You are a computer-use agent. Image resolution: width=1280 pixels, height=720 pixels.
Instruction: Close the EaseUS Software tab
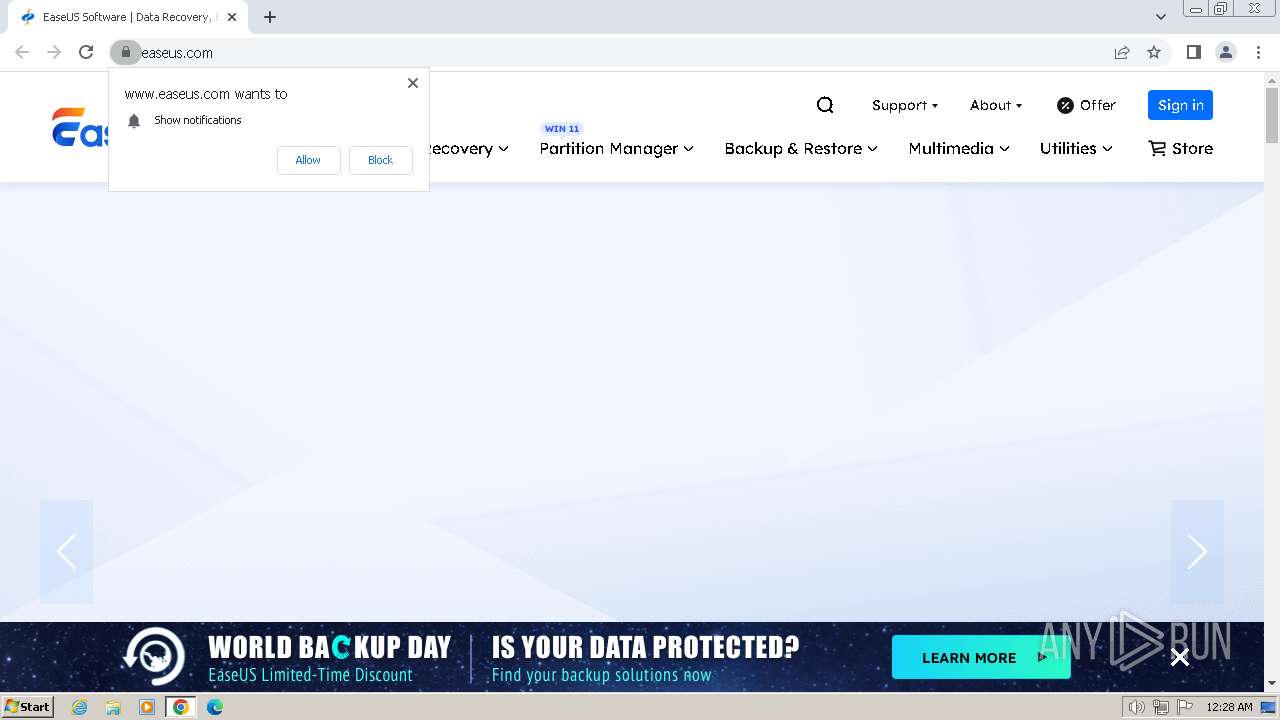click(232, 17)
